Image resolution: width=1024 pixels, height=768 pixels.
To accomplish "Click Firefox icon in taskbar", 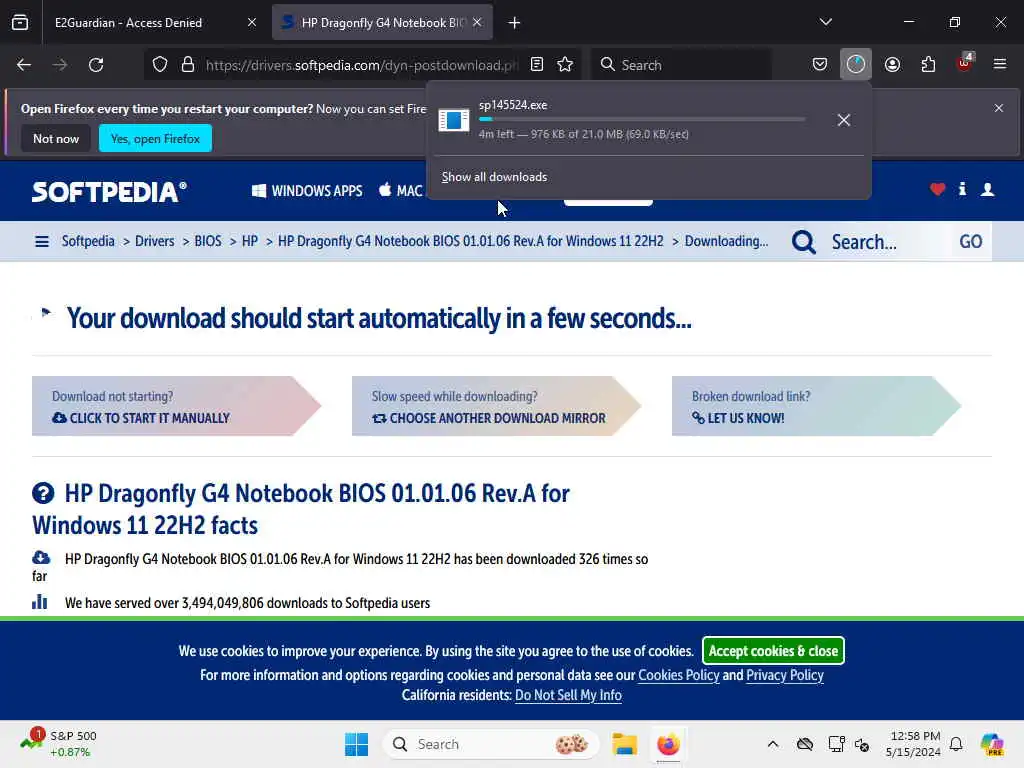I will pos(668,744).
